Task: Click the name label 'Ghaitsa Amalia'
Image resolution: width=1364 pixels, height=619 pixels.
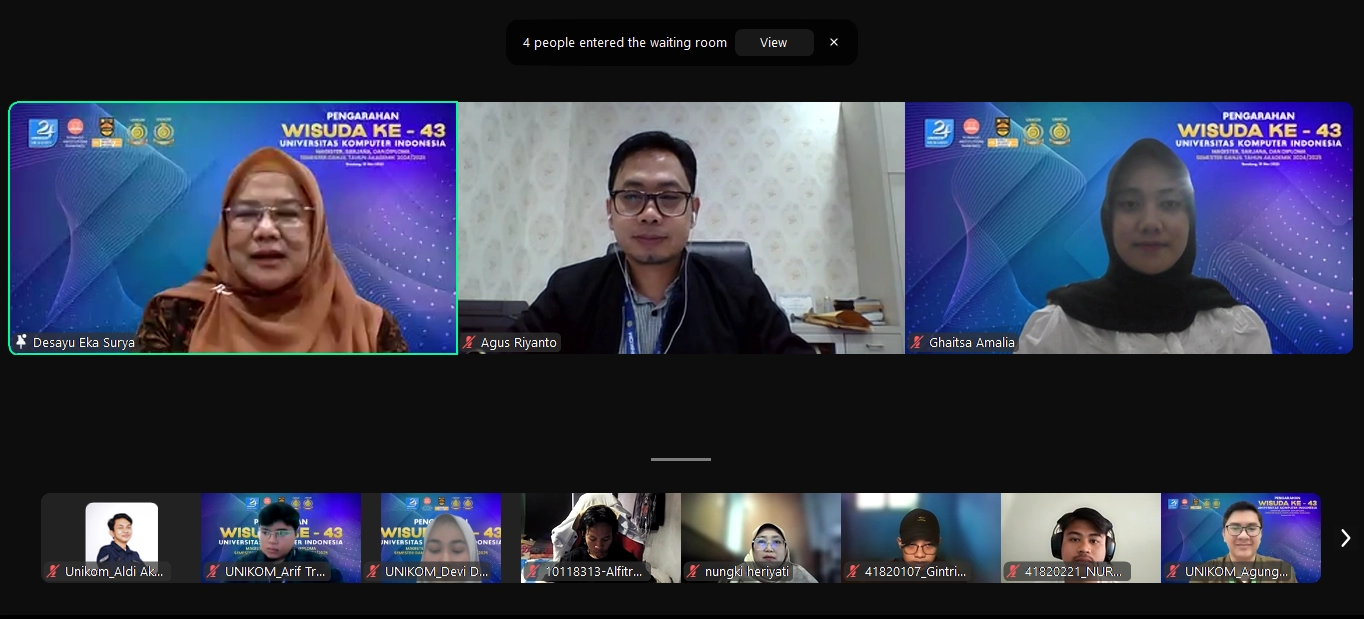Action: click(x=972, y=342)
